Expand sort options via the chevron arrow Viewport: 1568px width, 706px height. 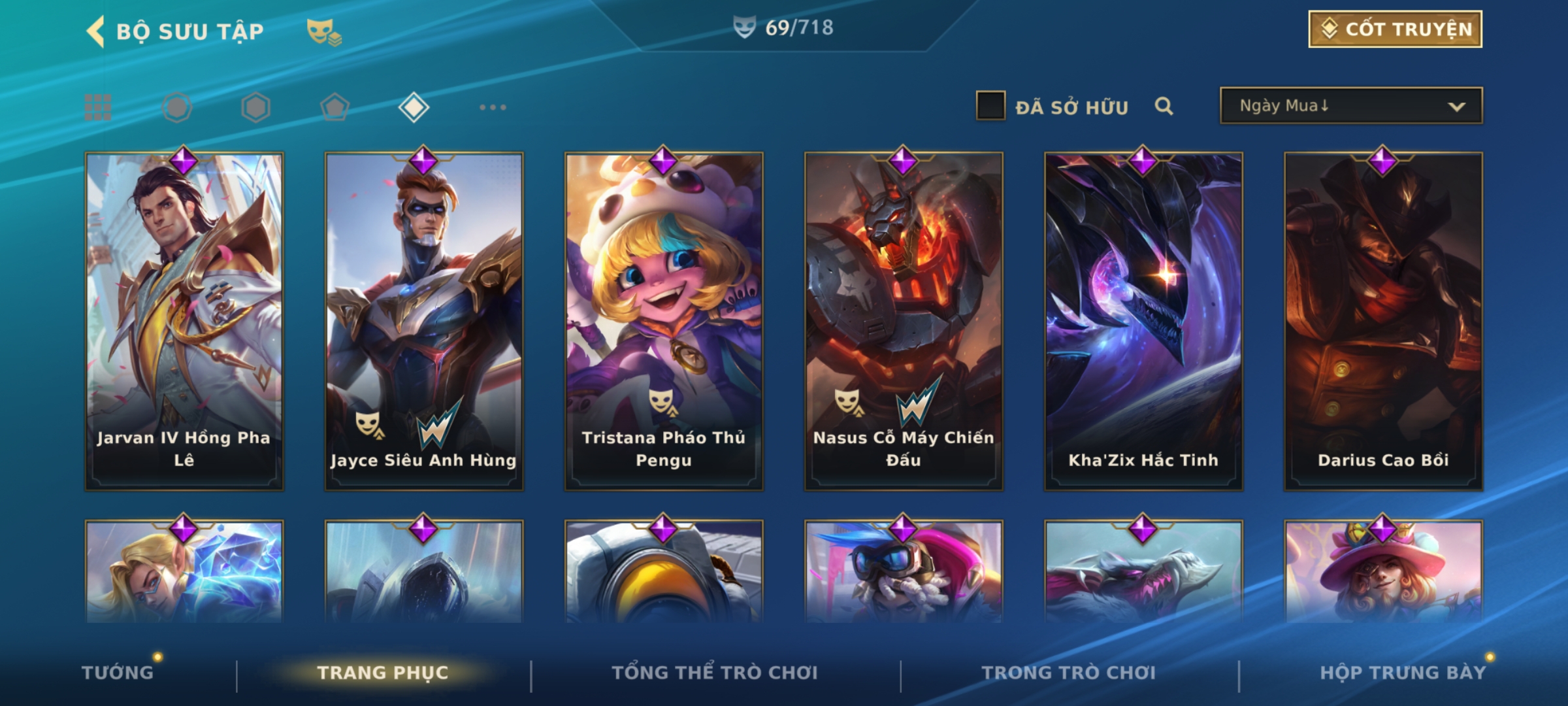pos(1456,107)
